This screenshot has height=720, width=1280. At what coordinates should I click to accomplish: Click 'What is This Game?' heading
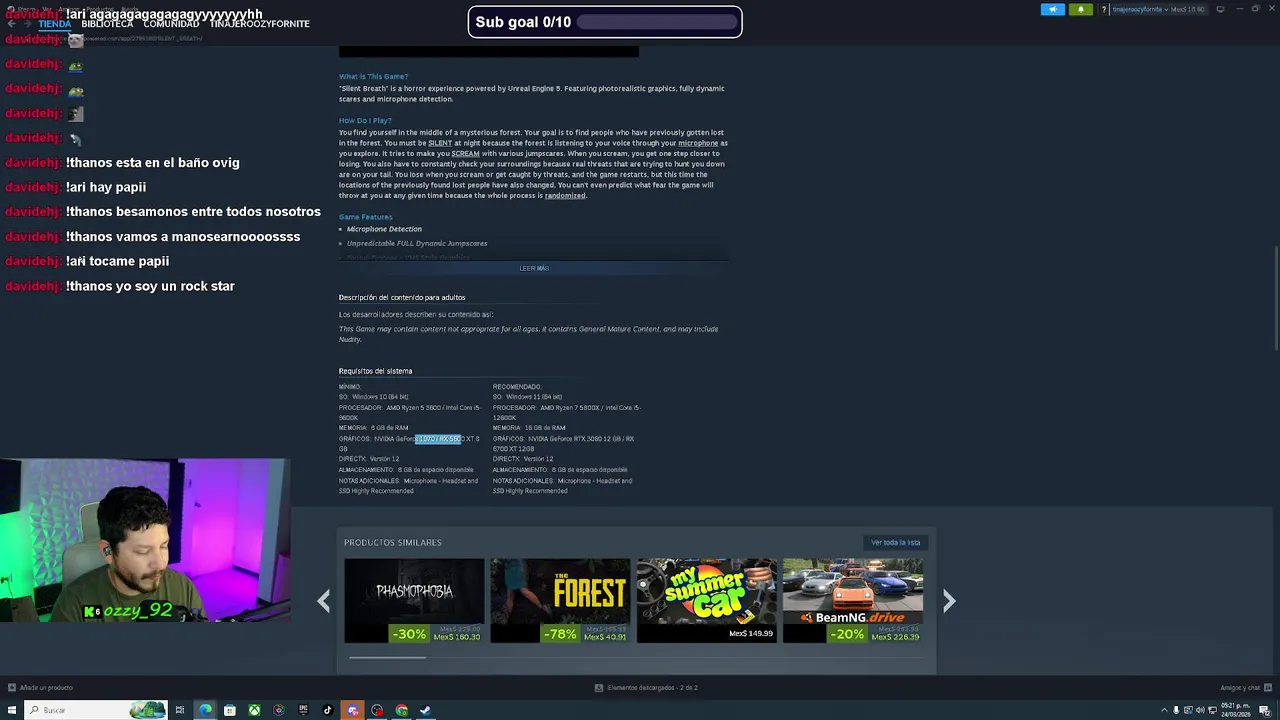(x=373, y=76)
